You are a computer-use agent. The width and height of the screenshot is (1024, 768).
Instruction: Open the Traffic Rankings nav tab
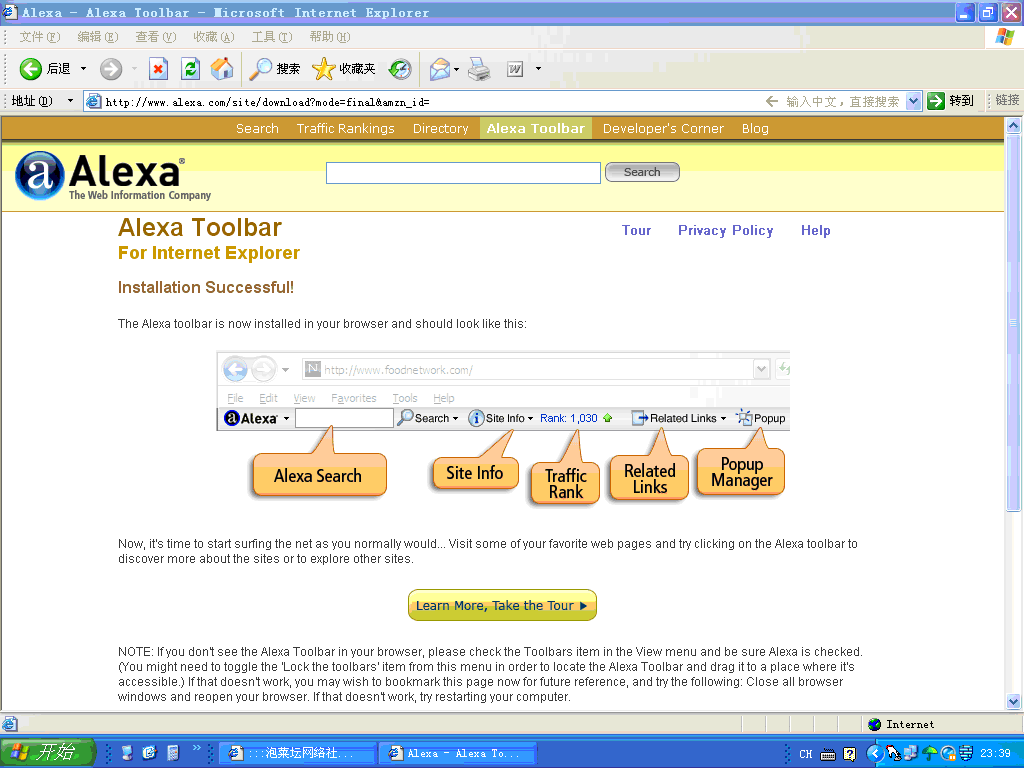click(345, 129)
